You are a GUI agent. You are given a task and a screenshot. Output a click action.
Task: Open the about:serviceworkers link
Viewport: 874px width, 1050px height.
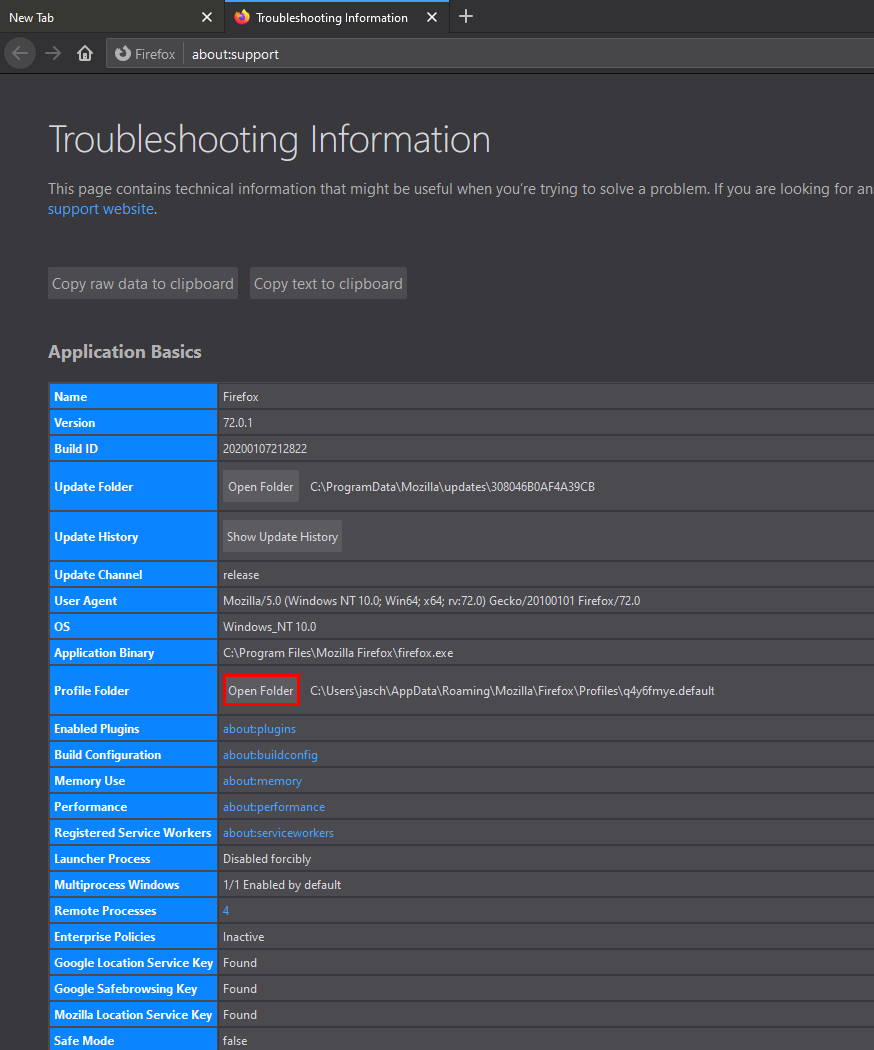click(278, 833)
